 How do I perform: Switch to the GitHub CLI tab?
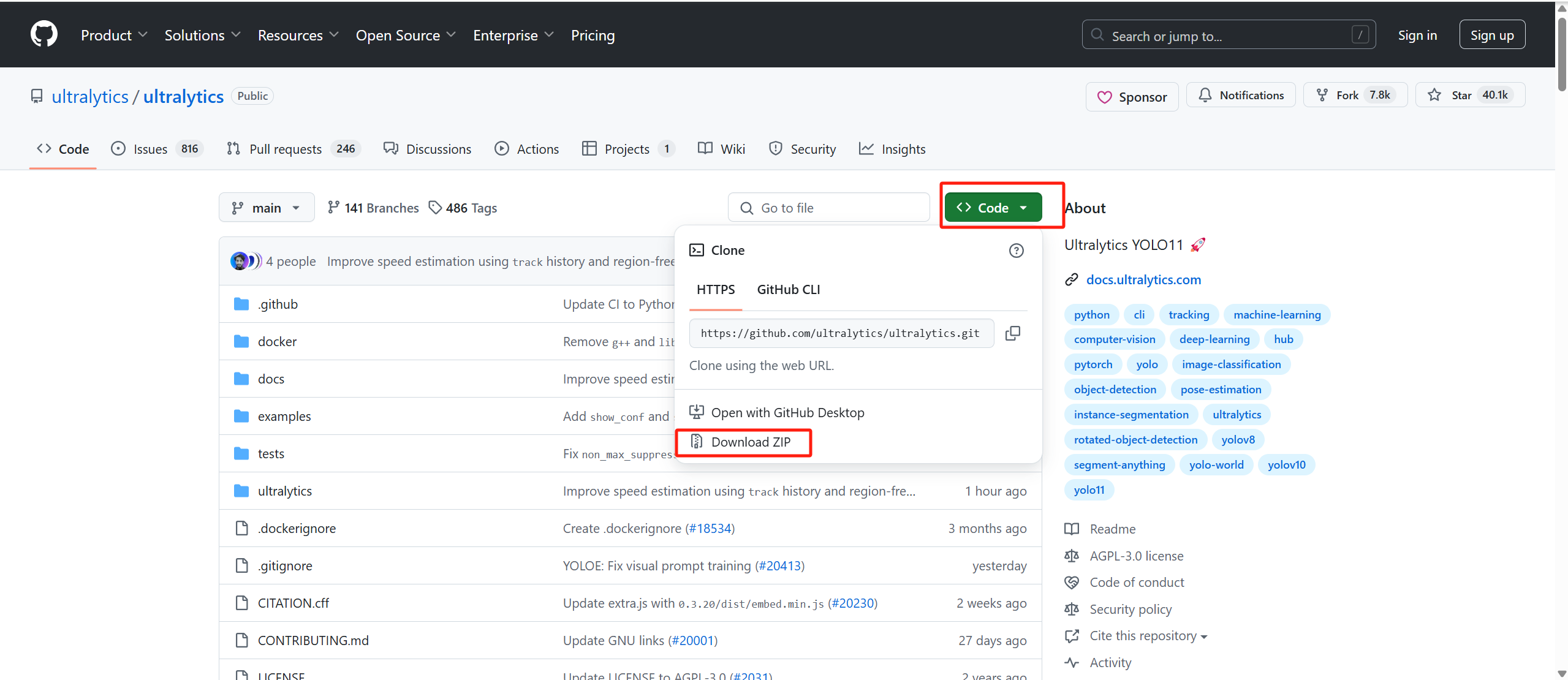pyautogui.click(x=788, y=290)
